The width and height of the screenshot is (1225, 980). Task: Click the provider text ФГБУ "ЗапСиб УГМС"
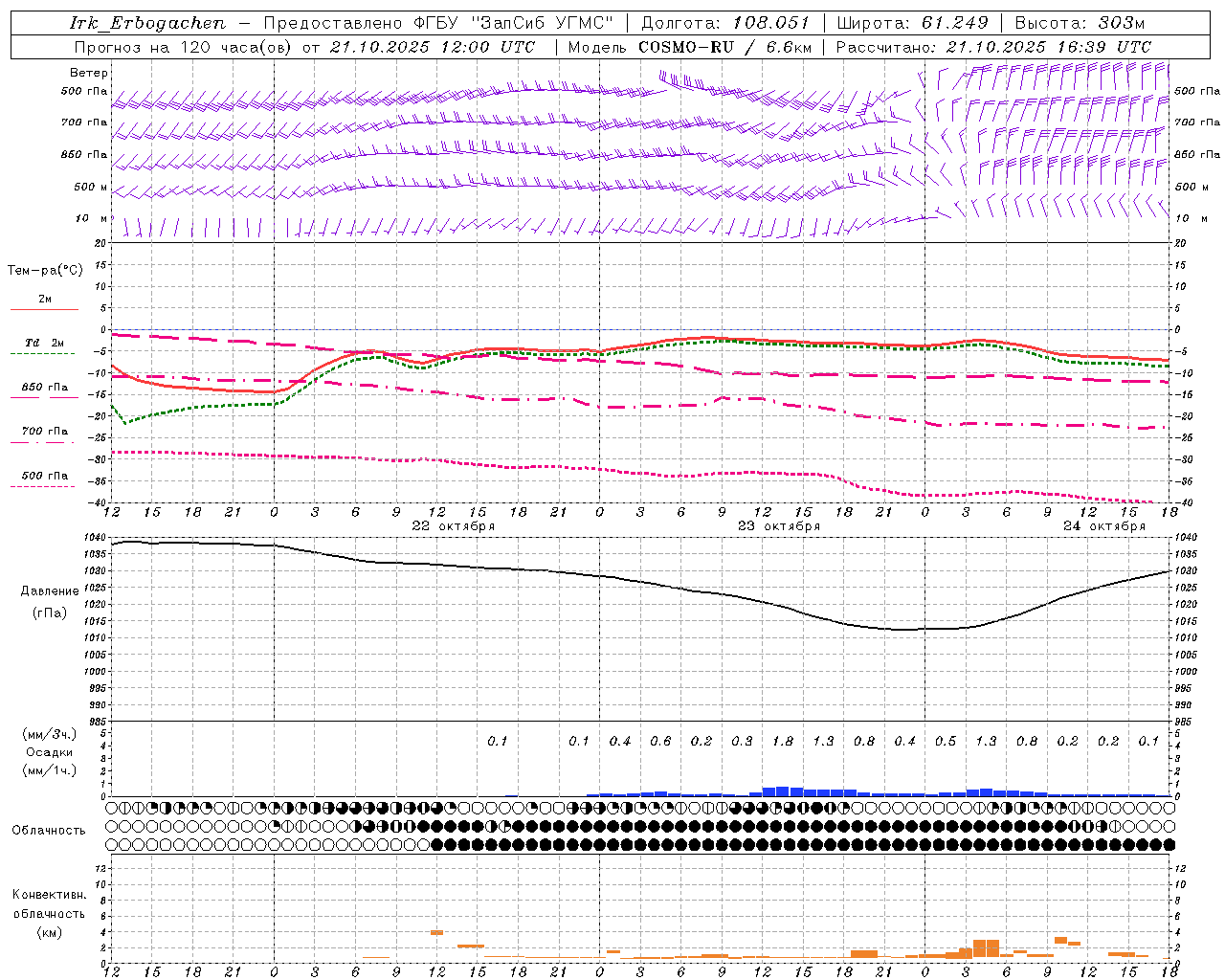point(513,23)
